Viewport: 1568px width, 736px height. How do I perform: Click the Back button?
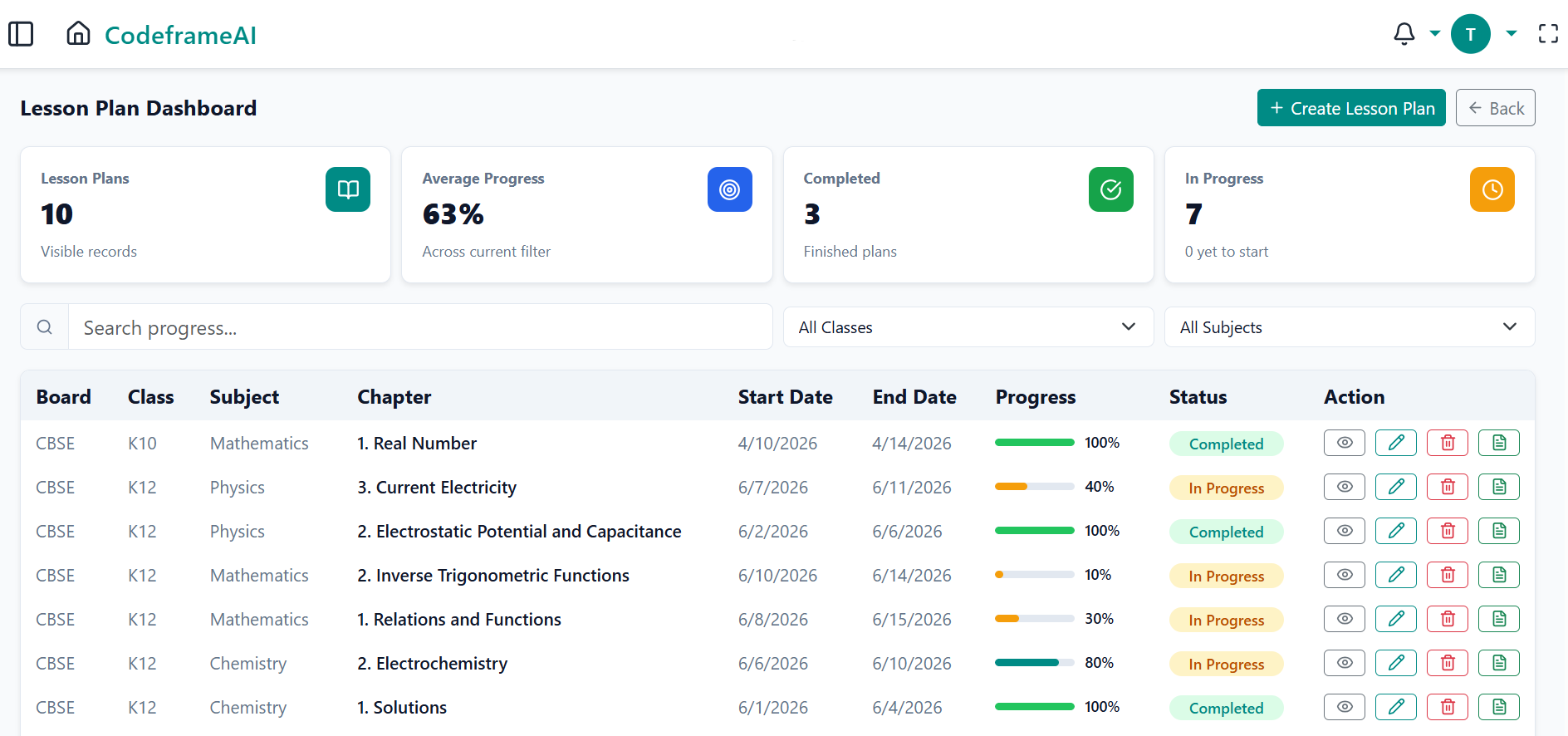[x=1495, y=108]
